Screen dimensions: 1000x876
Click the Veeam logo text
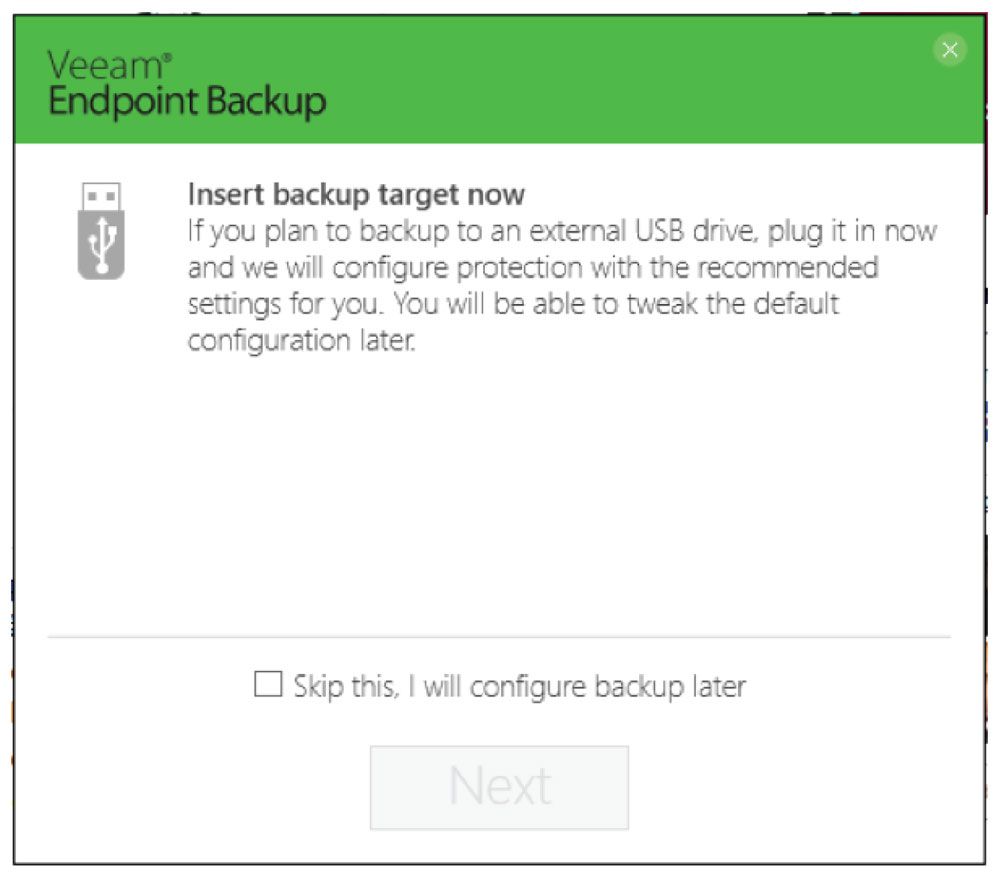click(104, 66)
